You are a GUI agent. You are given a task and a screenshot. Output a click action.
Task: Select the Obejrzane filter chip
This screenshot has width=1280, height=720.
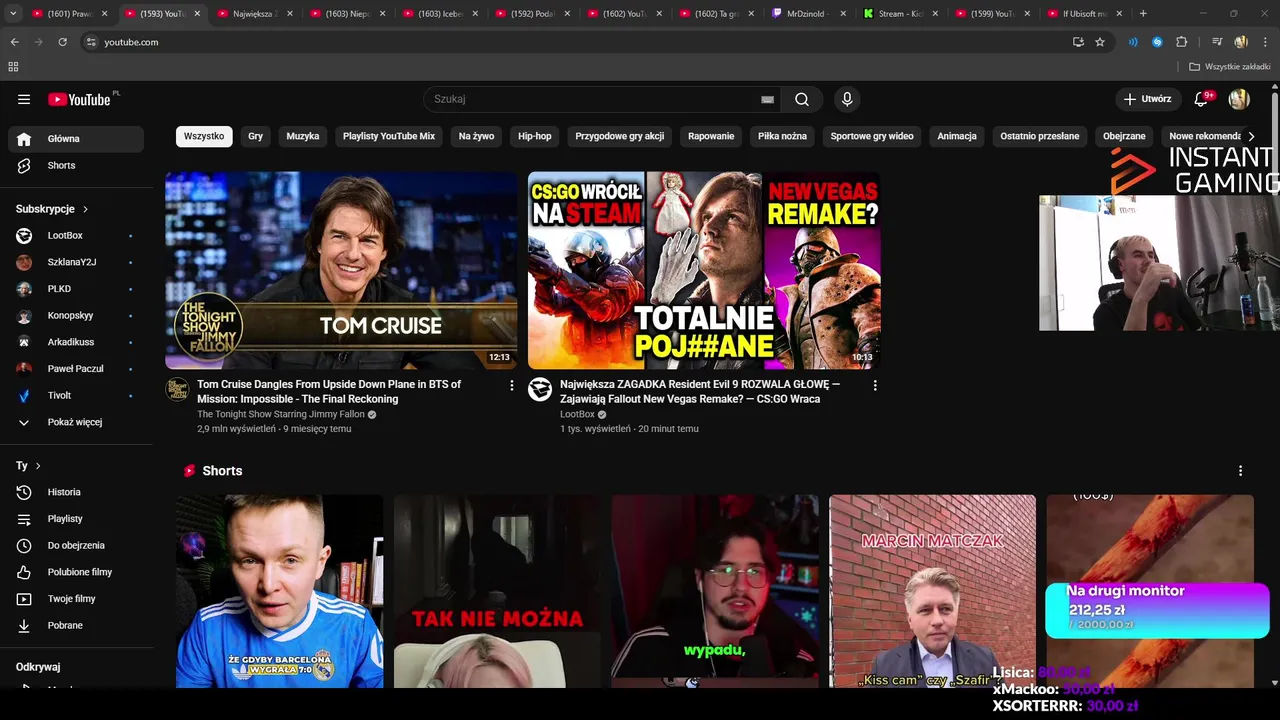point(1124,136)
